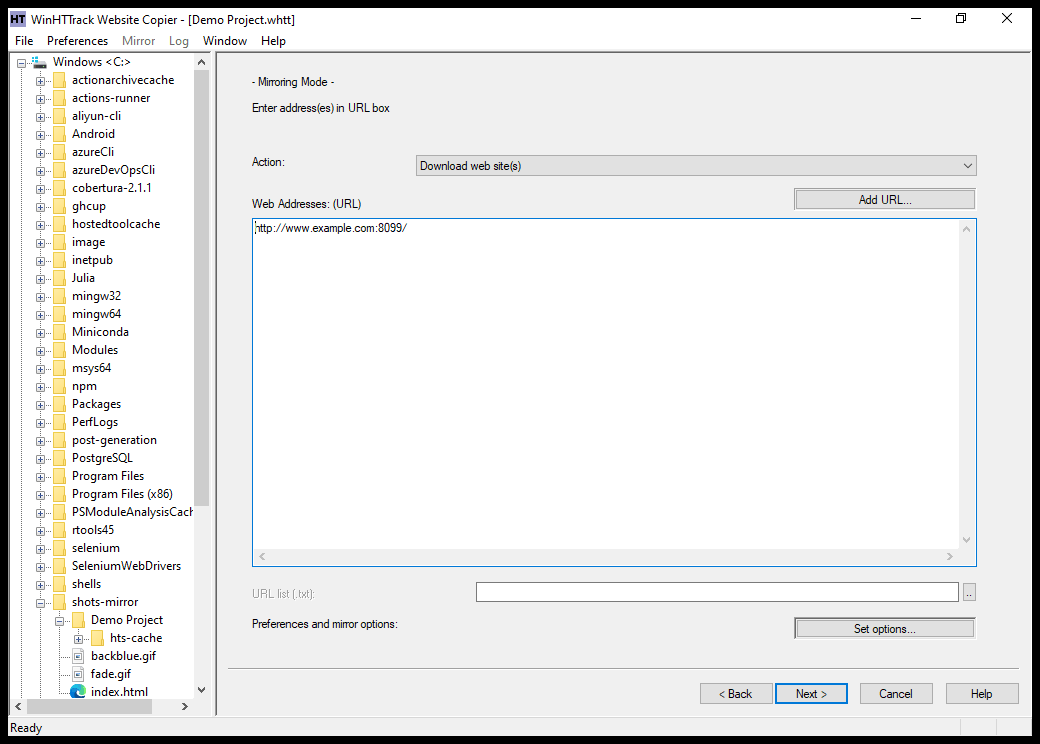Click the mingw64 folder icon
This screenshot has height=744, width=1040.
point(60,314)
